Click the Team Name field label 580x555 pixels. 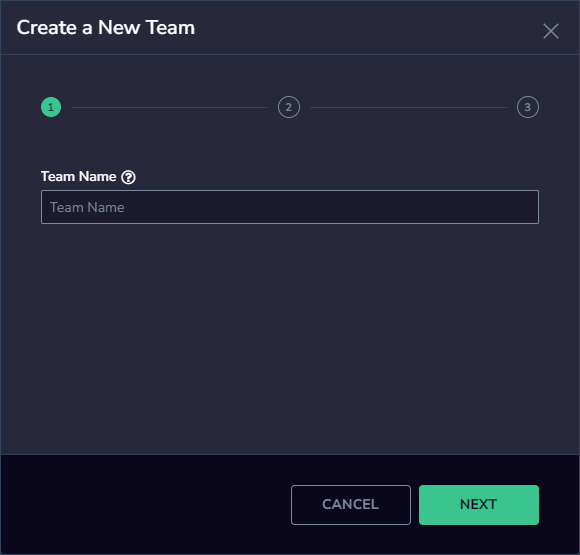tap(78, 176)
